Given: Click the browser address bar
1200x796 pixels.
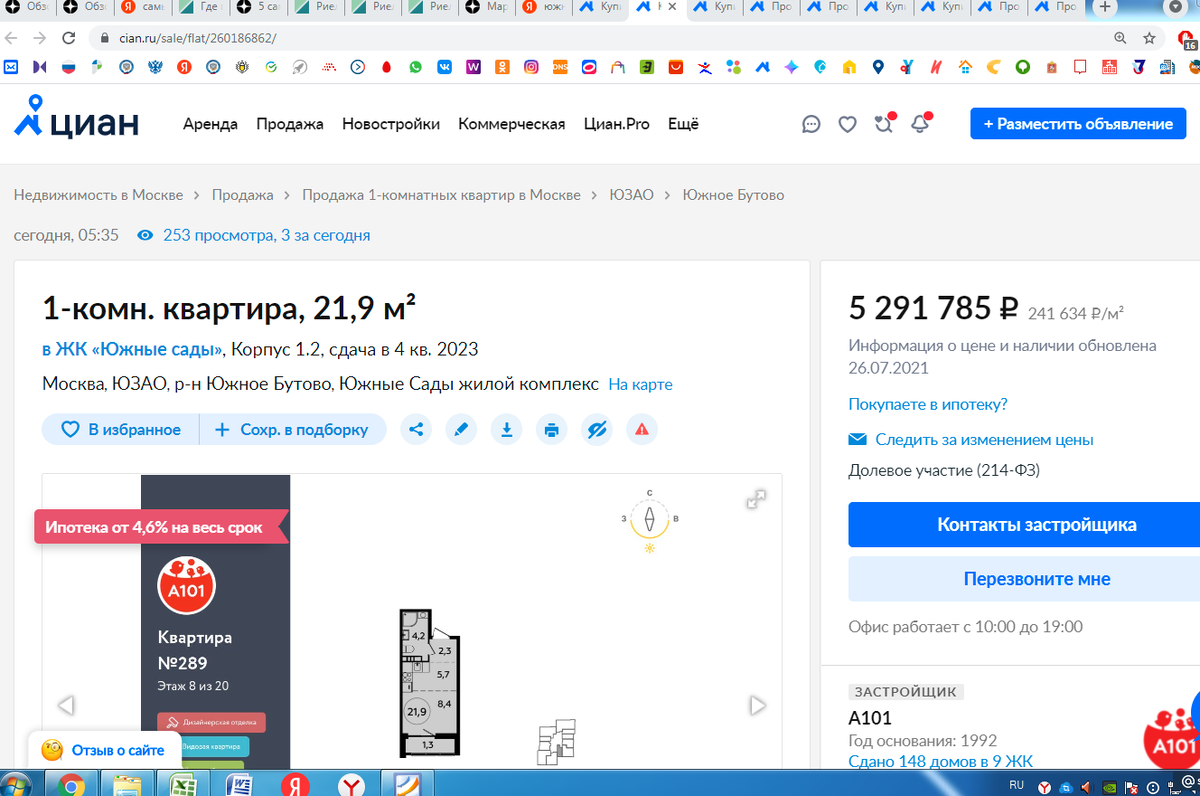Looking at the screenshot, I should coord(600,38).
